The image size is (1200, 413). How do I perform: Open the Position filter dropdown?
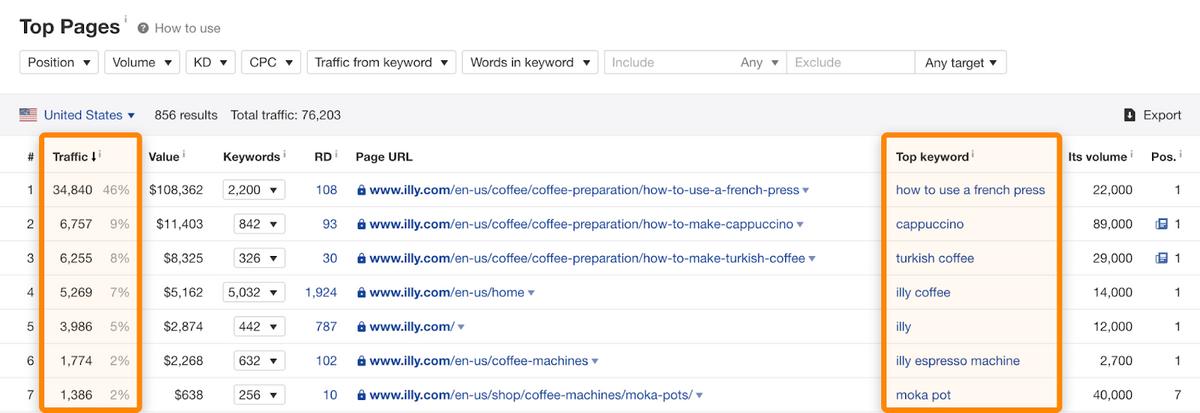coord(59,62)
